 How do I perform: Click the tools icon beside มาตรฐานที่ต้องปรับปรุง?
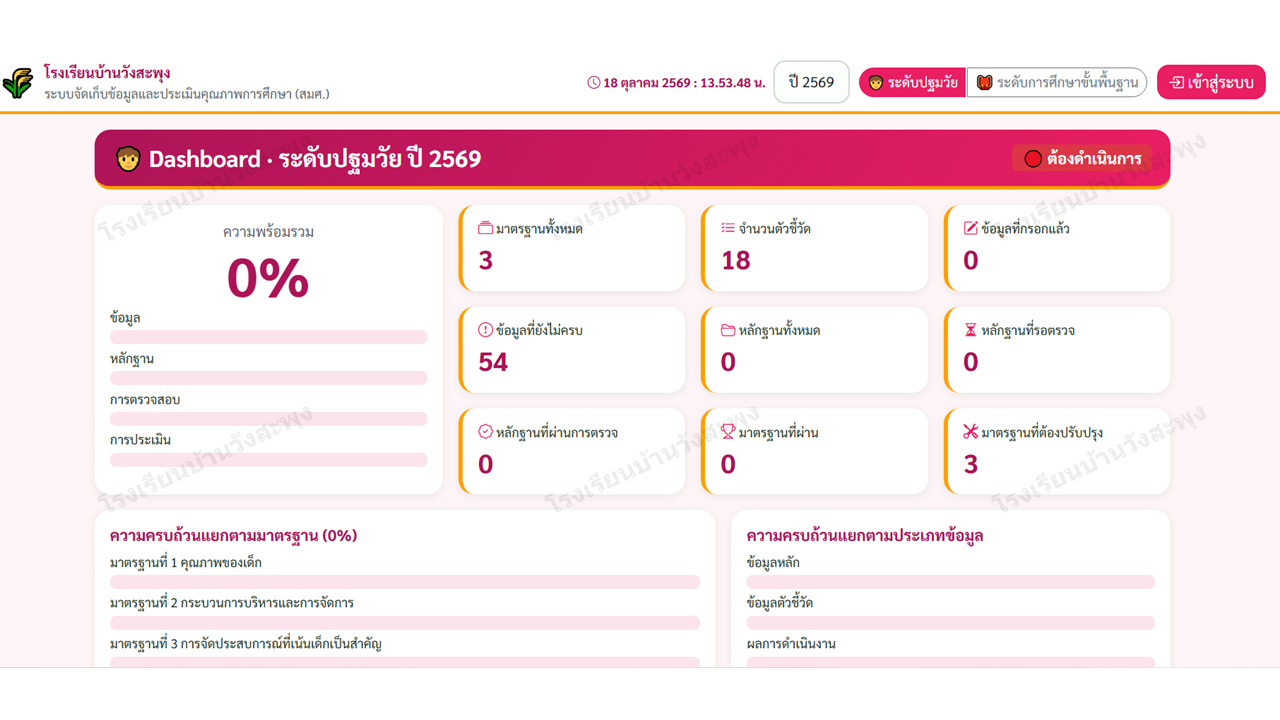tap(970, 432)
